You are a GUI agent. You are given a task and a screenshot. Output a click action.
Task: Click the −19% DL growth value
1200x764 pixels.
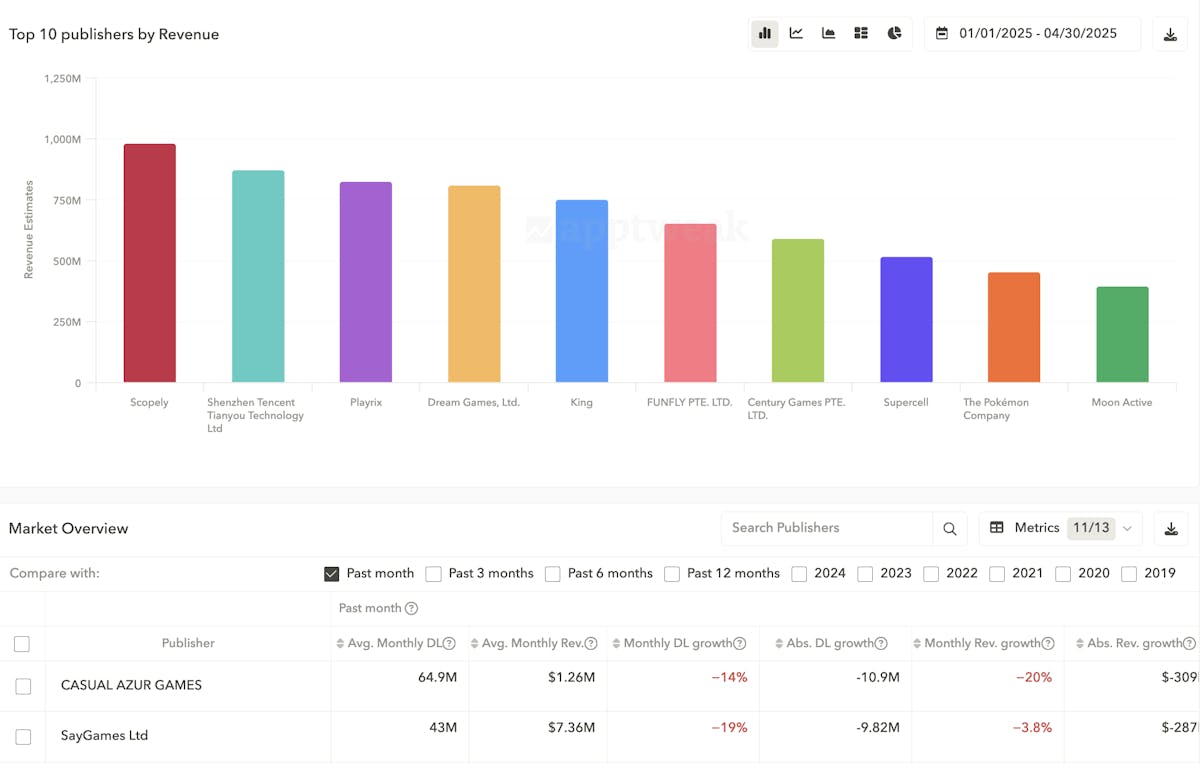729,727
